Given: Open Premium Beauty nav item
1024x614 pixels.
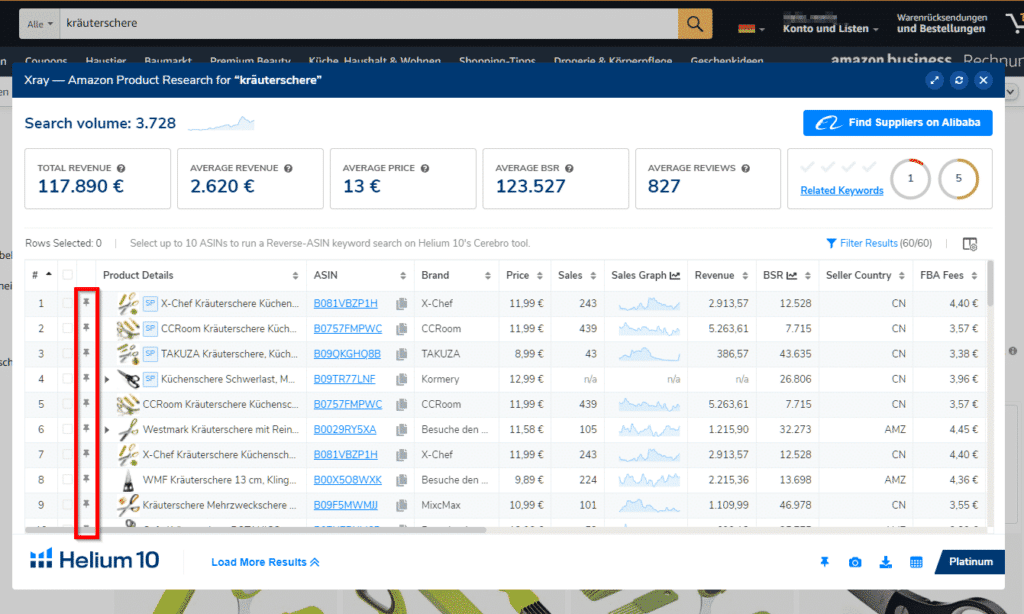Looking at the screenshot, I should coord(250,60).
